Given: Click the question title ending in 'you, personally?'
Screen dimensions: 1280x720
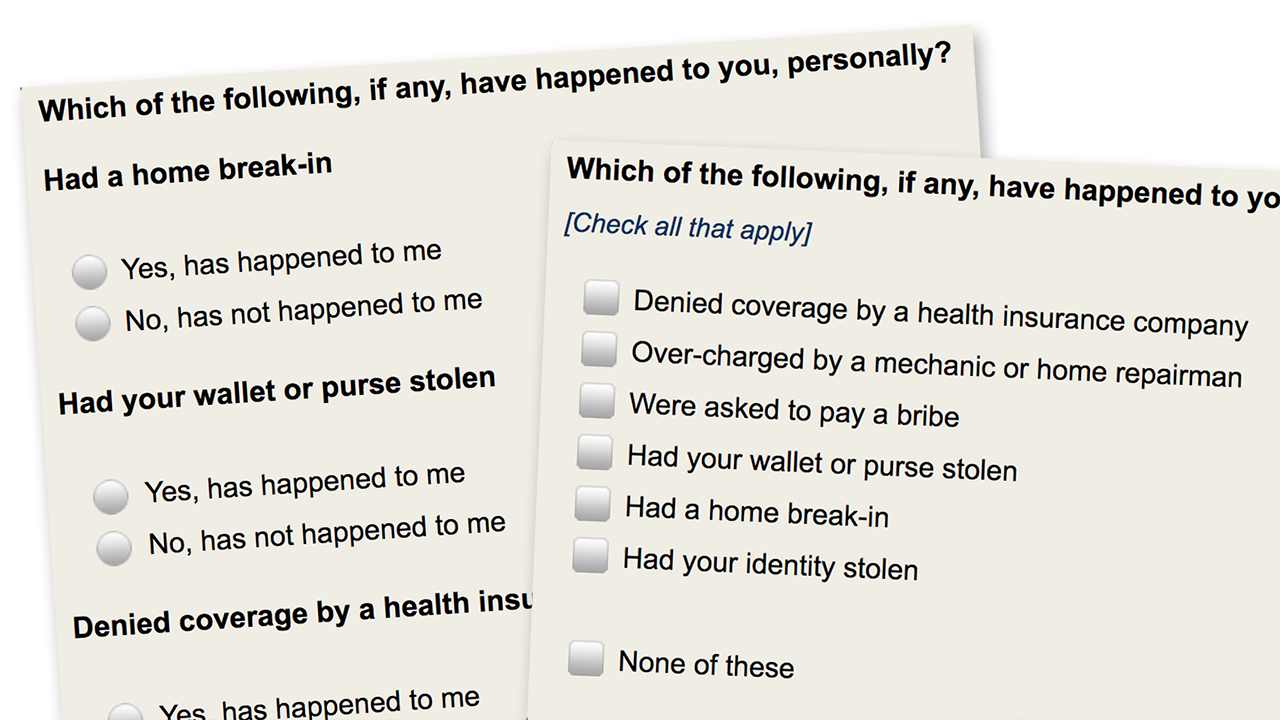Looking at the screenshot, I should coord(494,85).
